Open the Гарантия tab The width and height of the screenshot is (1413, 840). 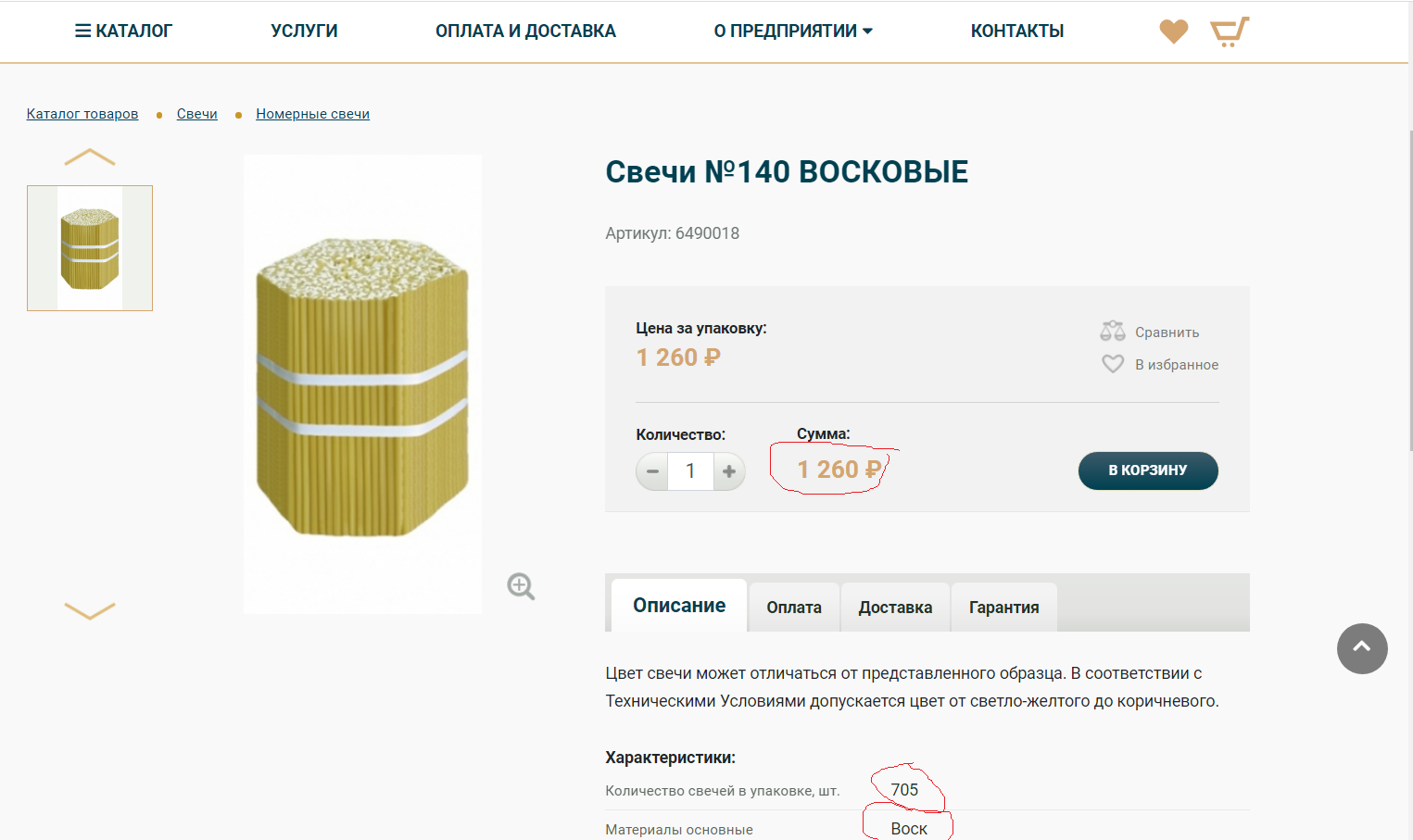tap(1004, 608)
